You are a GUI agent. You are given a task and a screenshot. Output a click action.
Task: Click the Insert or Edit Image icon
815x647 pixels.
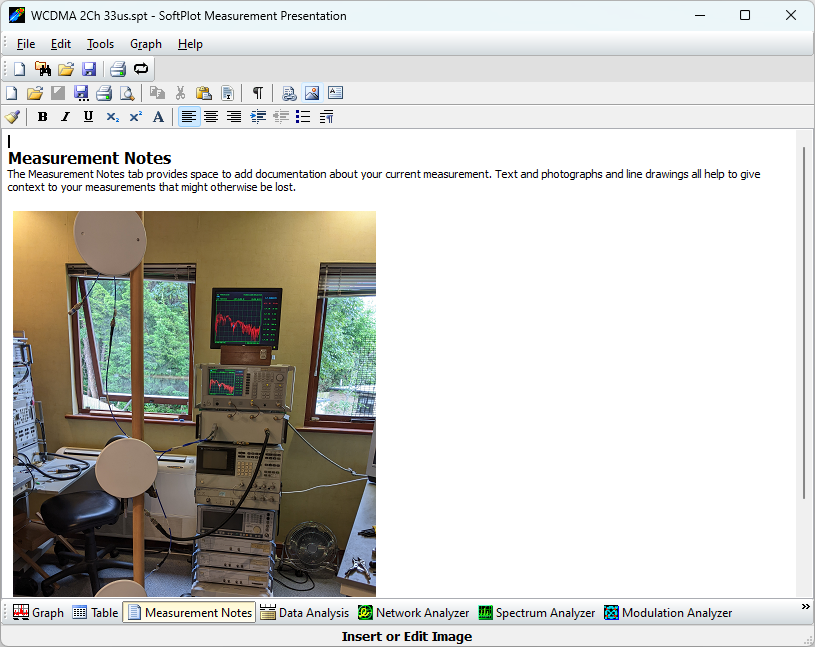tap(312, 93)
